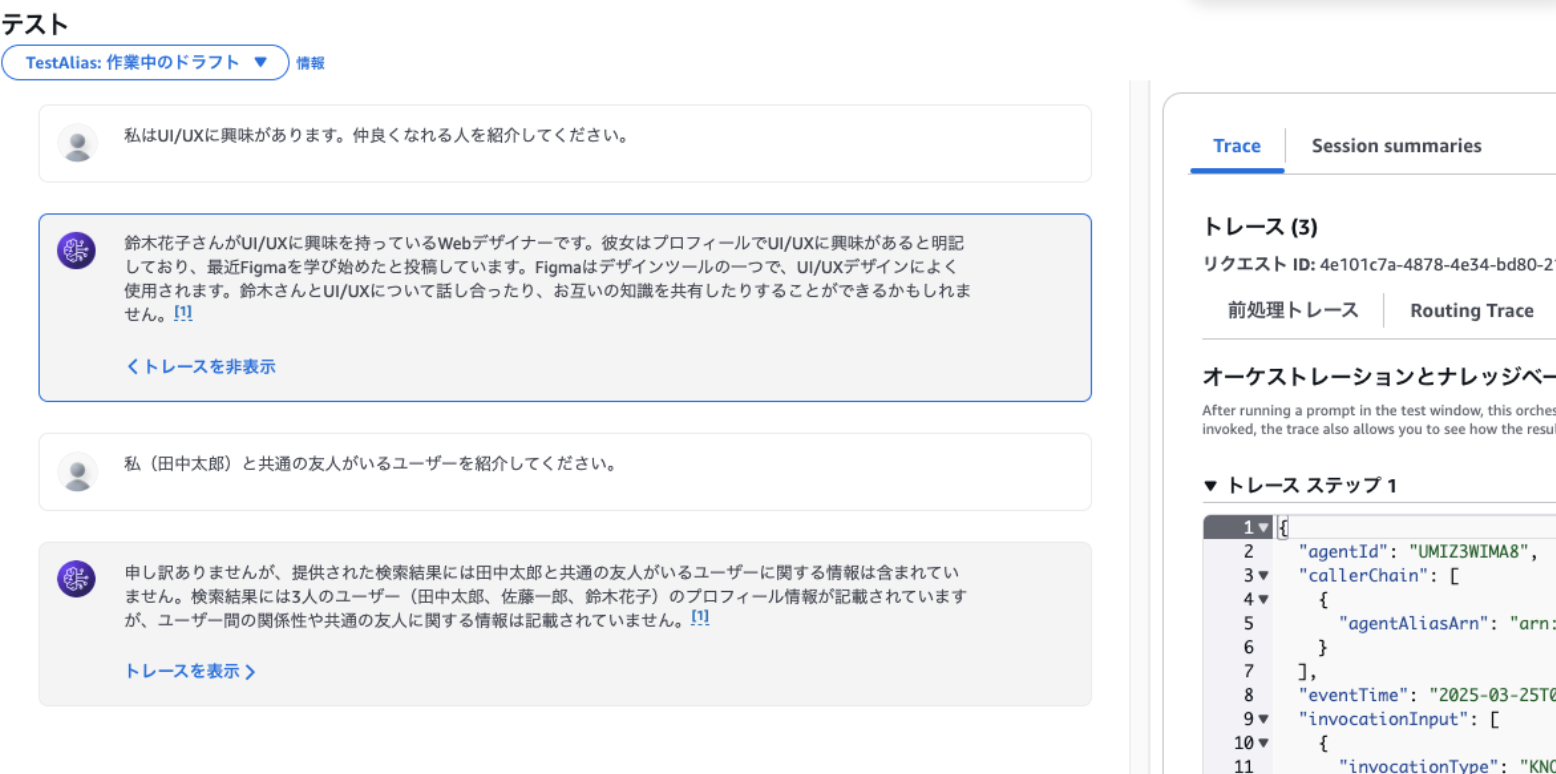Image resolution: width=1556 pixels, height=774 pixels.
Task: Select the 前処理トレース tab
Action: (x=1293, y=310)
